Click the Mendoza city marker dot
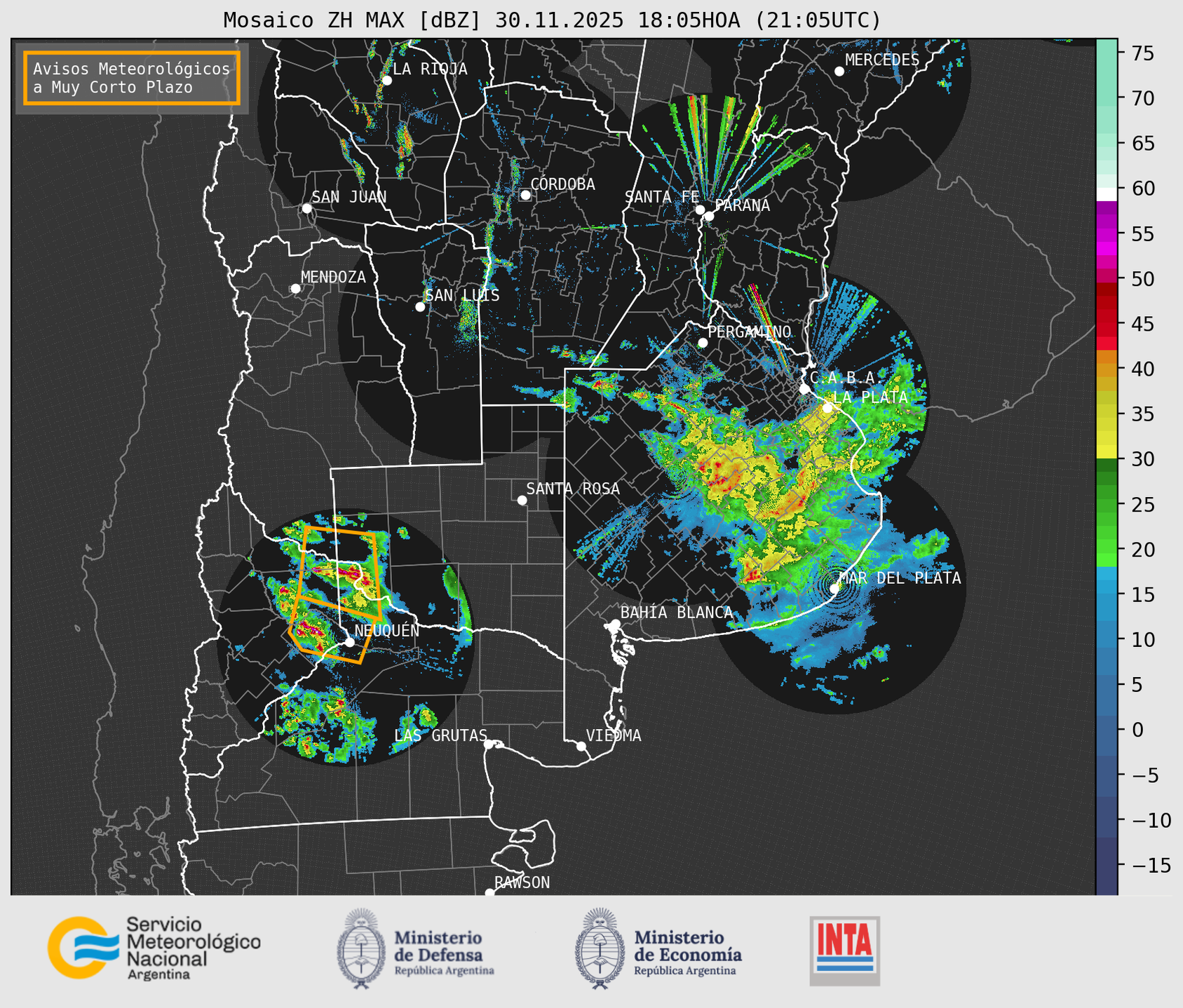Screen dimensions: 1183x1008 tap(296, 289)
